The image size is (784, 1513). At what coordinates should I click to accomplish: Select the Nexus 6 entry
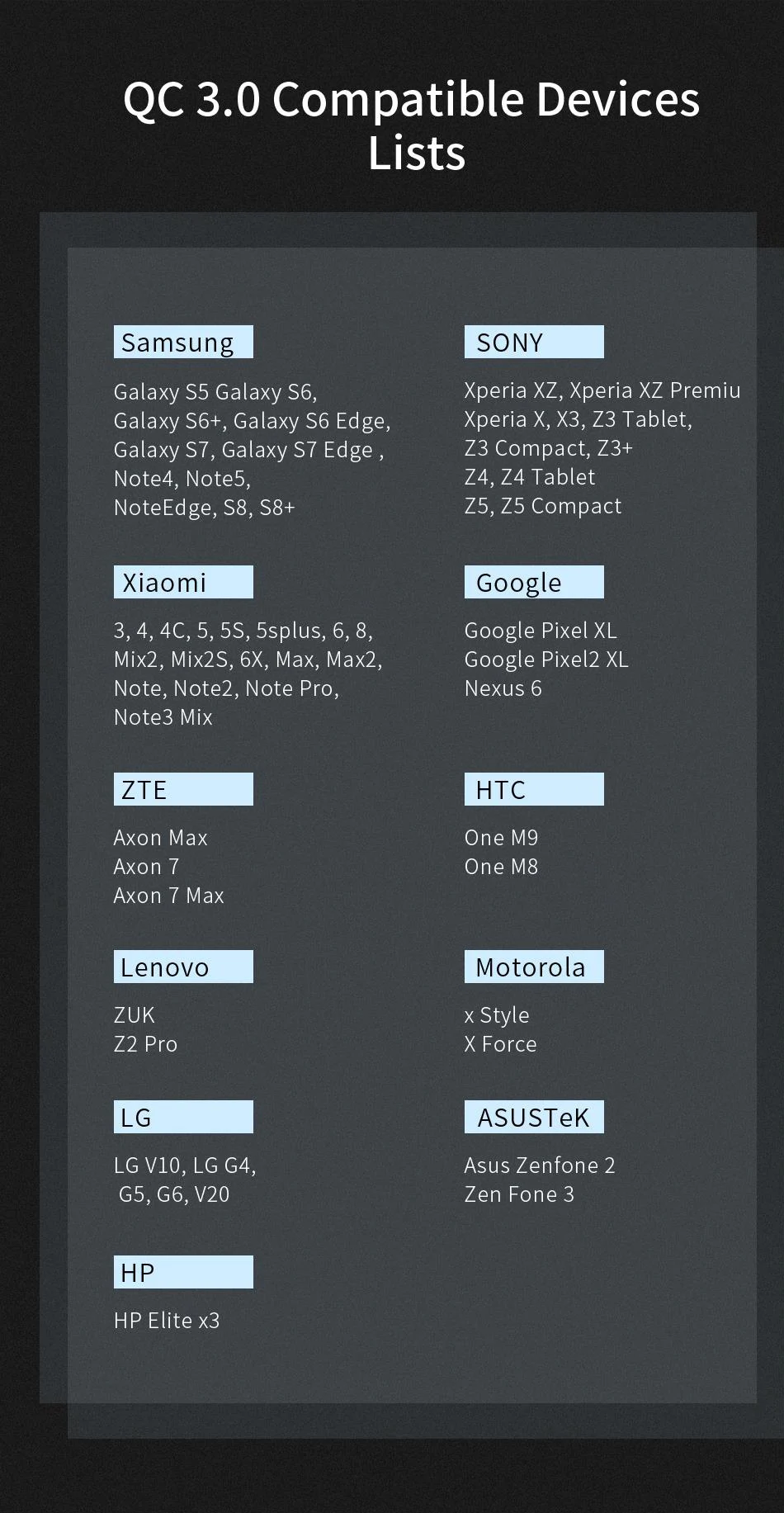pos(503,688)
